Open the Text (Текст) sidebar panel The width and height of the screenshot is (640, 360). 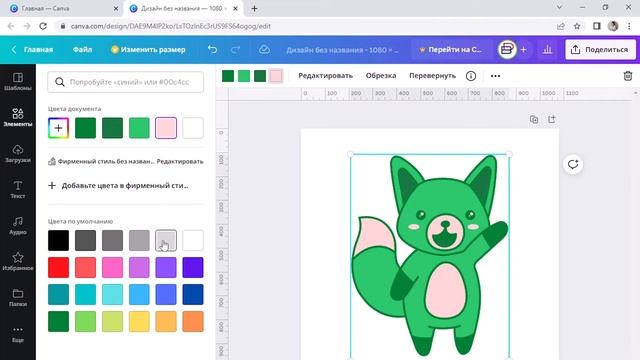18,190
